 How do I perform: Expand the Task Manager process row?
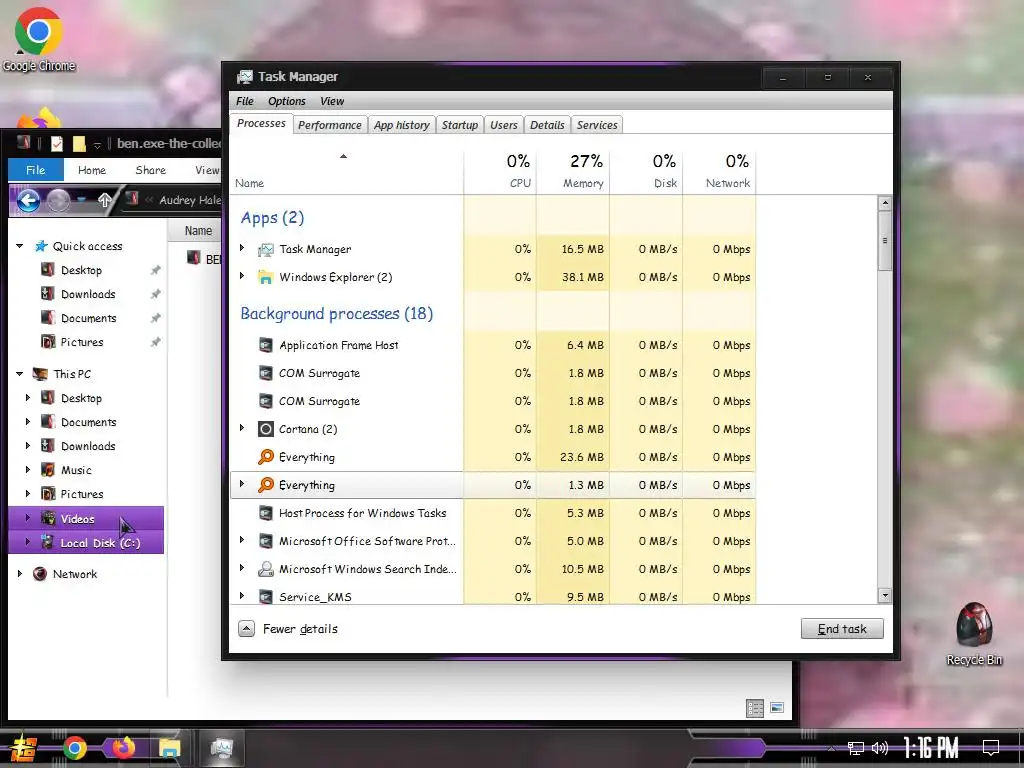[x=242, y=248]
